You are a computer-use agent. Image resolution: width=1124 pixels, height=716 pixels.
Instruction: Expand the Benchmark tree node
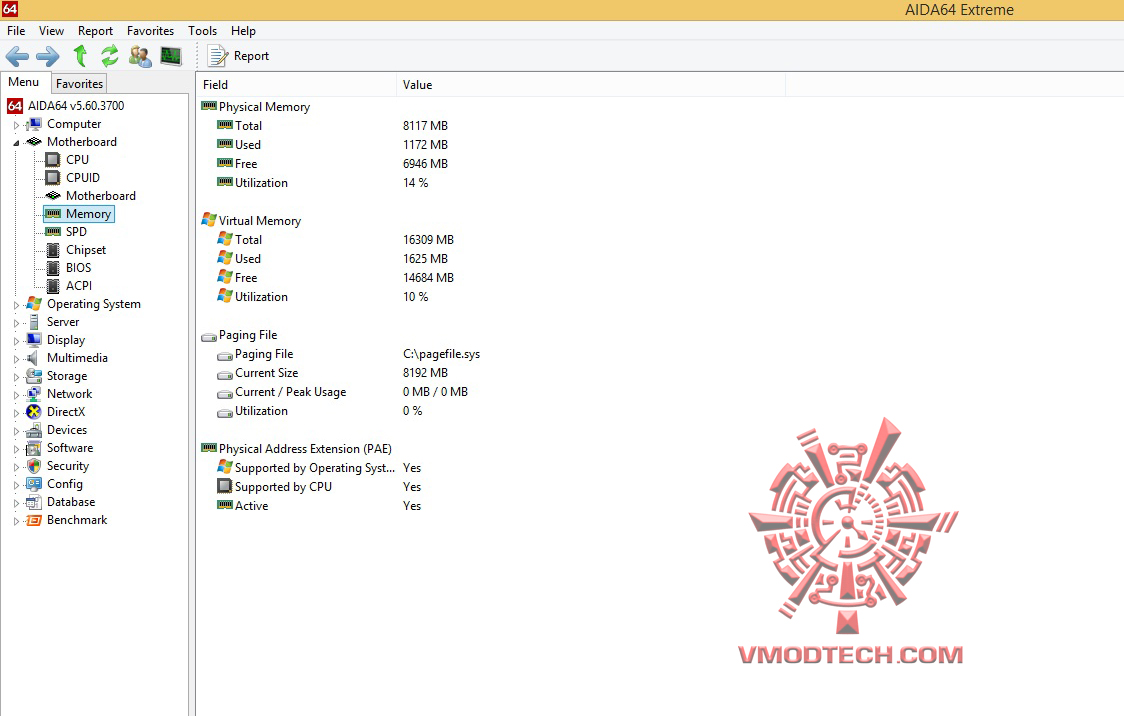click(16, 521)
